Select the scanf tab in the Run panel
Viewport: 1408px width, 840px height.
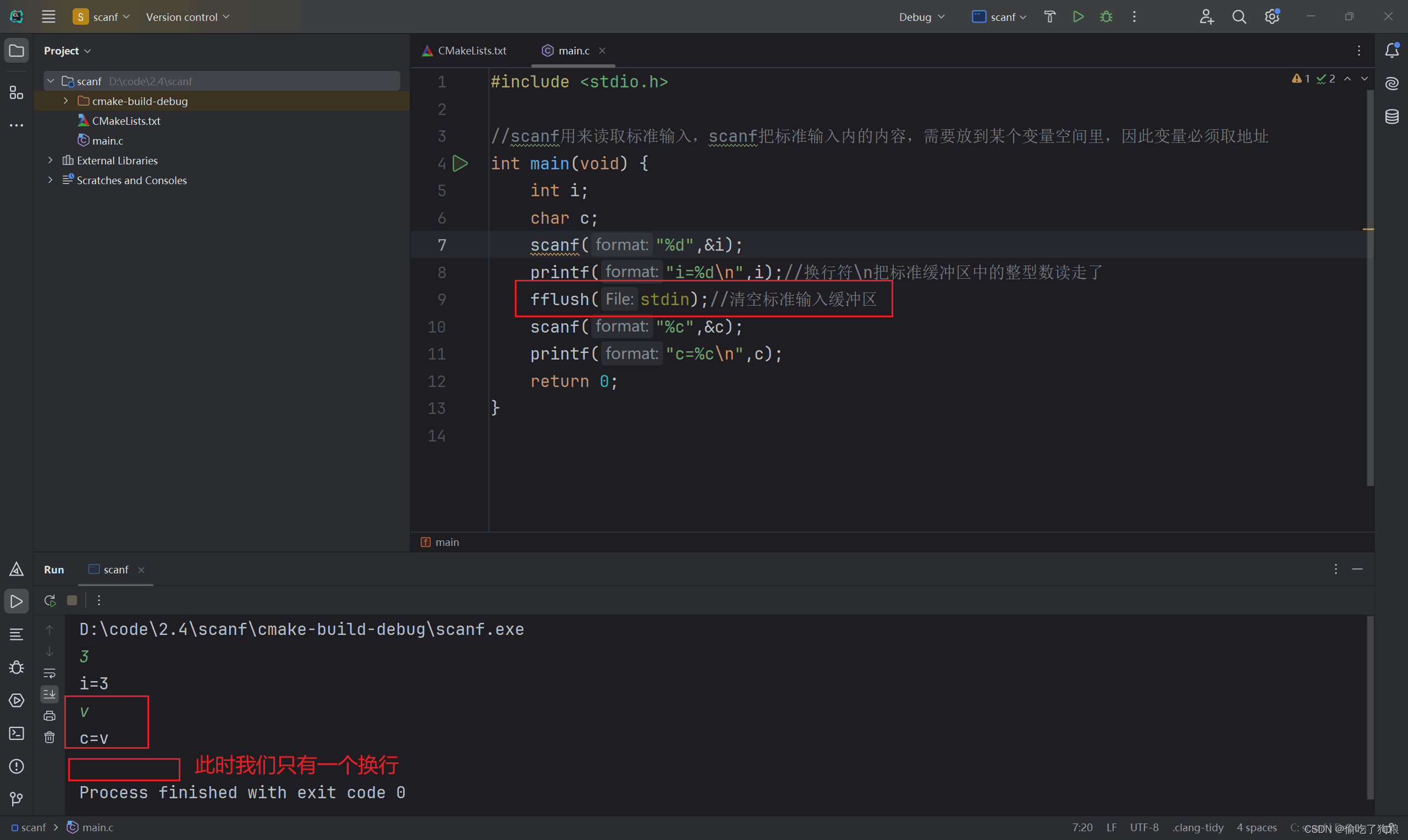tap(116, 570)
